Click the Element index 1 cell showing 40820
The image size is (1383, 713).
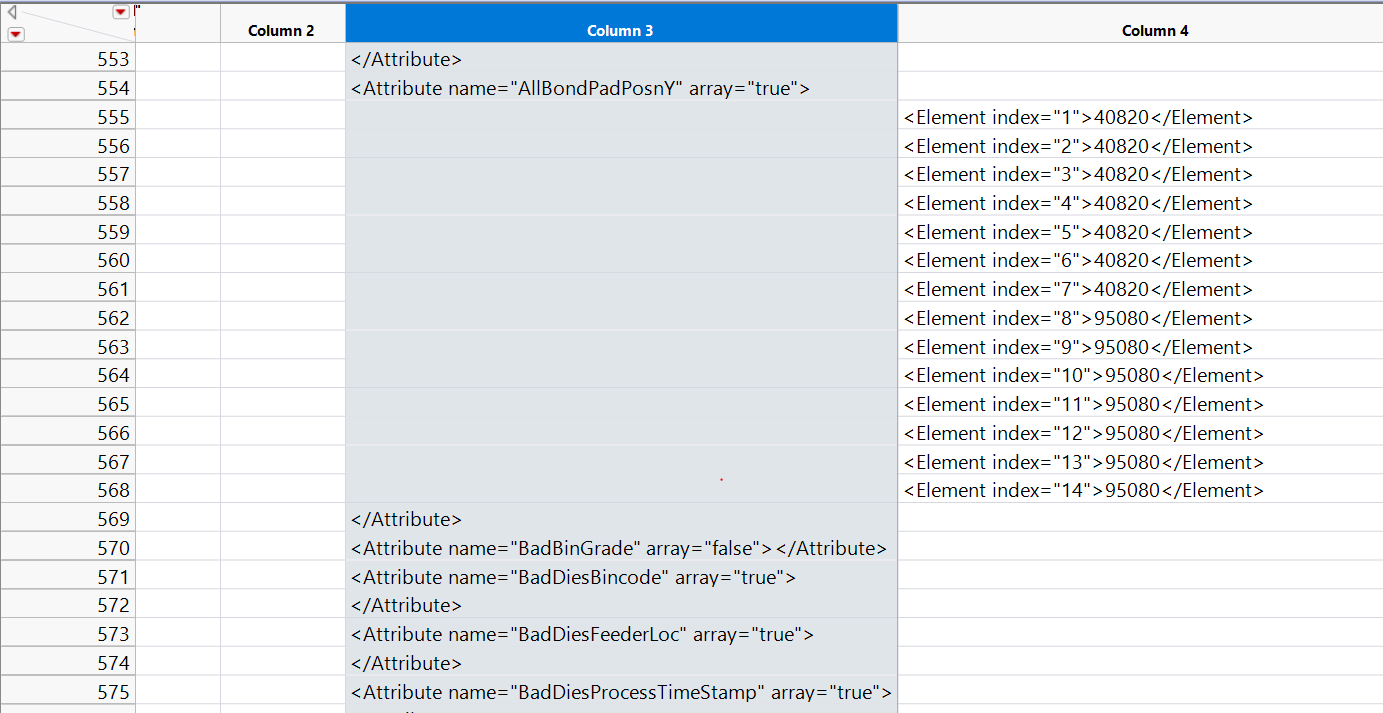1083,117
